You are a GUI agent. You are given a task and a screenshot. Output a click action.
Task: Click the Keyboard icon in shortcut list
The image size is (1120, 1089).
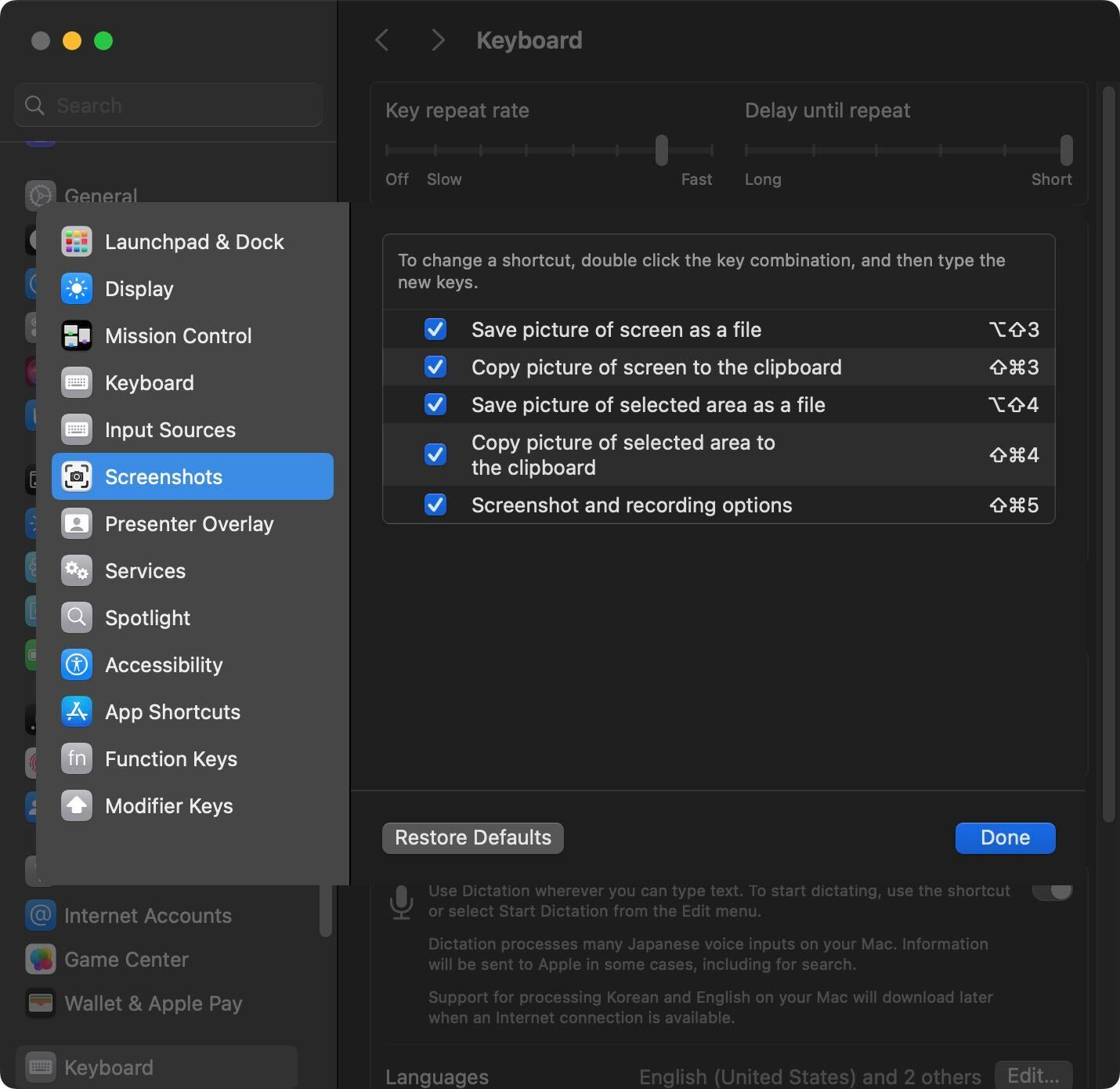[x=77, y=382]
